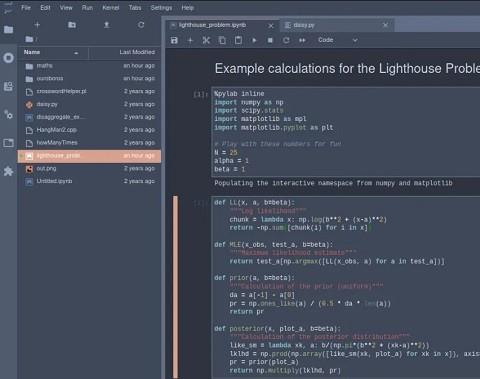Open the File menu

tap(26, 8)
